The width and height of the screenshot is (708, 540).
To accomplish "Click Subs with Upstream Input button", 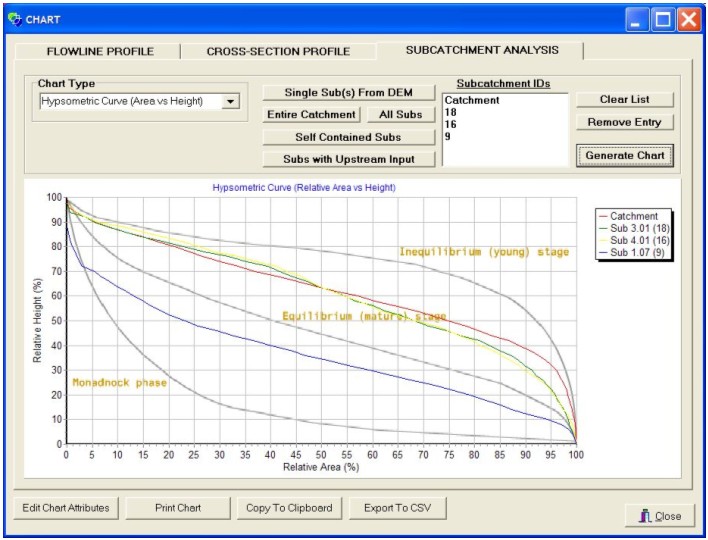I will tap(348, 159).
